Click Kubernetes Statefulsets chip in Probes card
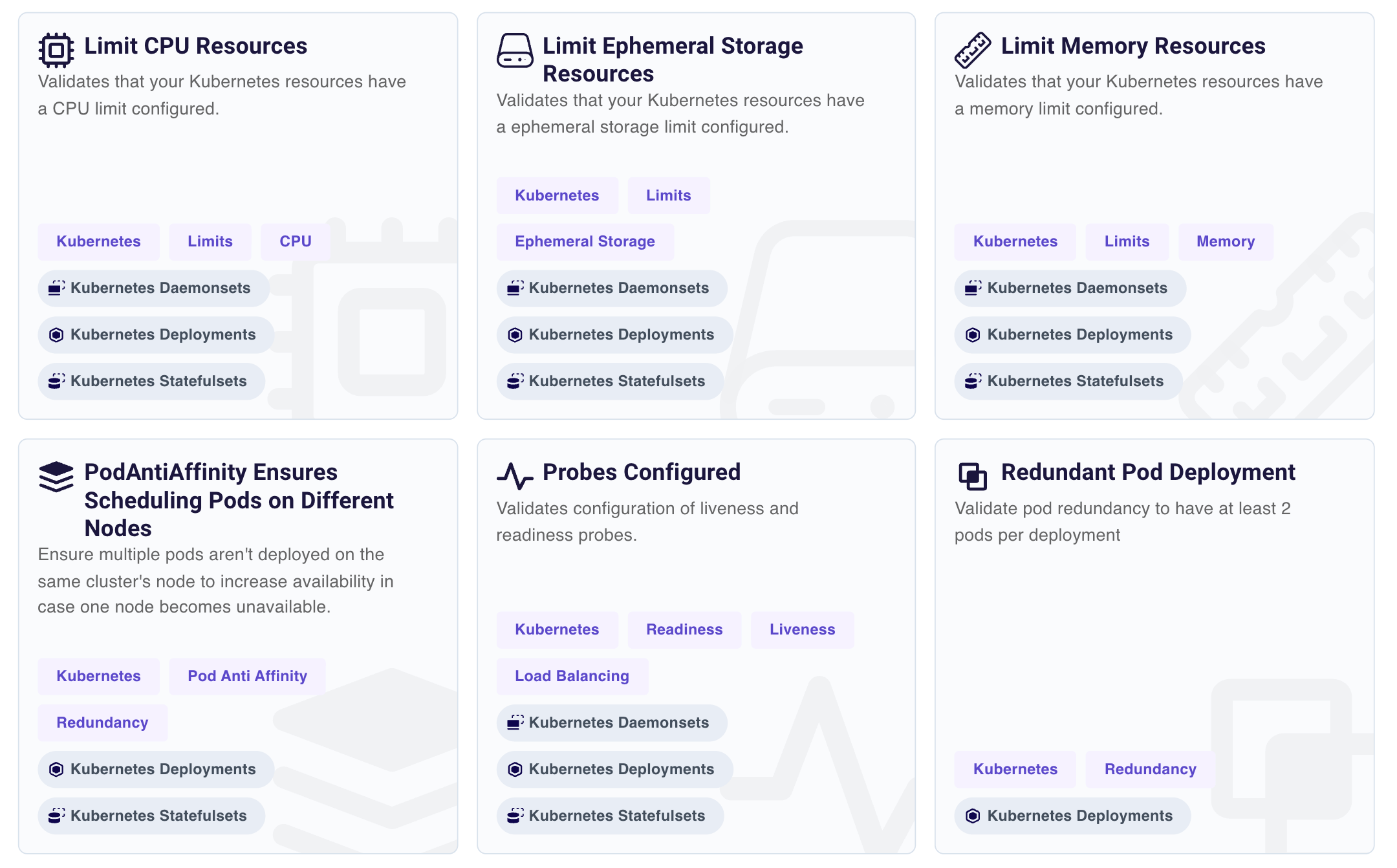Image resolution: width=1397 pixels, height=868 pixels. (609, 816)
